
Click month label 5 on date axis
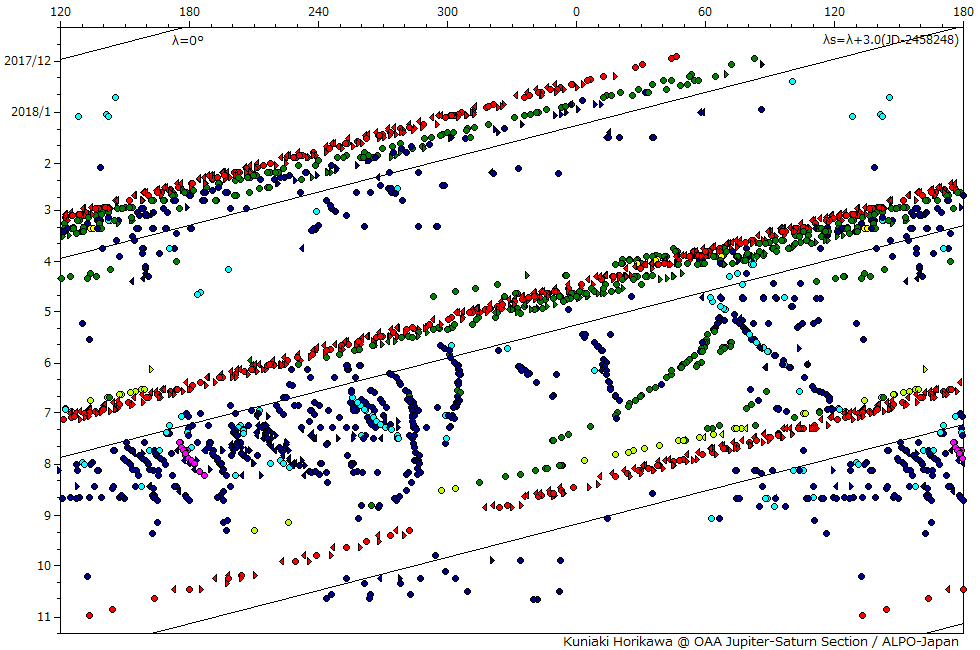[48, 311]
